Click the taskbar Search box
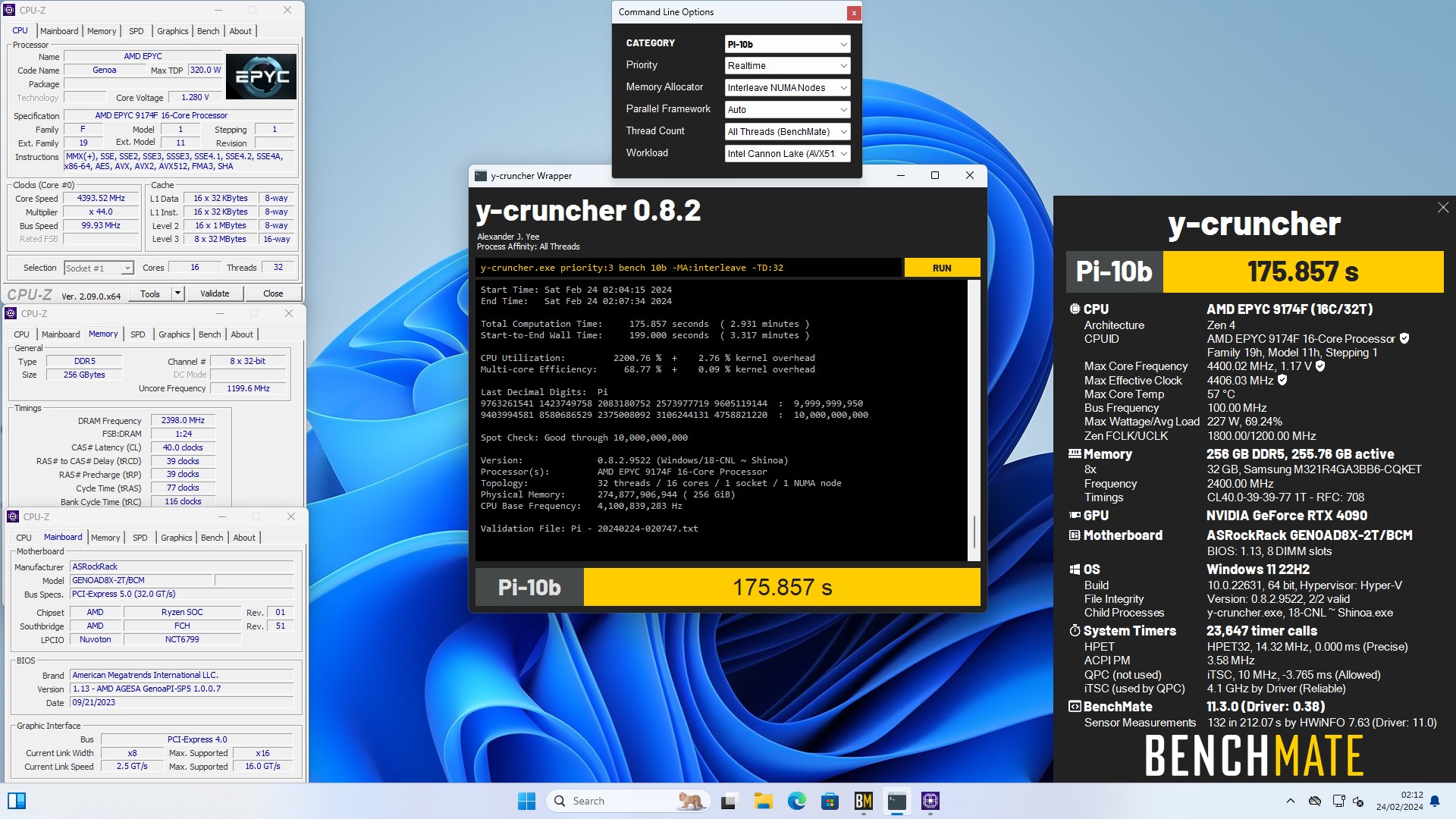Viewport: 1456px width, 819px height. point(628,801)
